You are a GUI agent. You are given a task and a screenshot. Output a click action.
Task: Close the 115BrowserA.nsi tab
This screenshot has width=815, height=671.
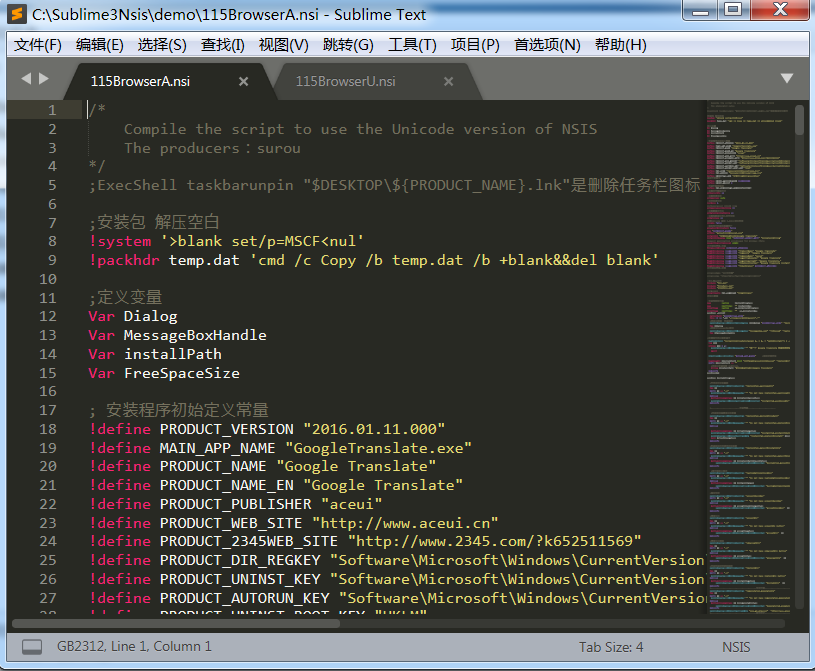243,82
